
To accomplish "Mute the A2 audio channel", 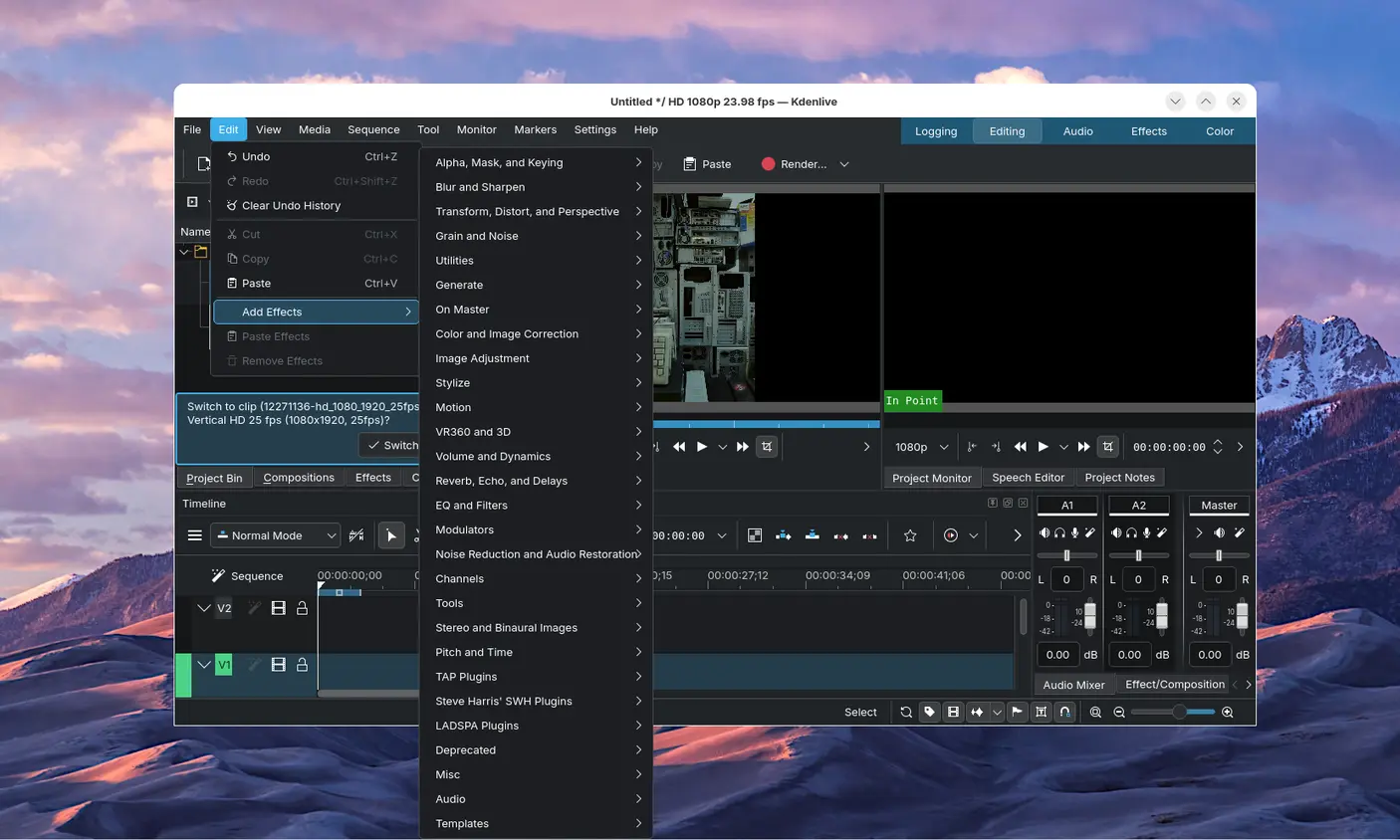I will pos(1116,533).
